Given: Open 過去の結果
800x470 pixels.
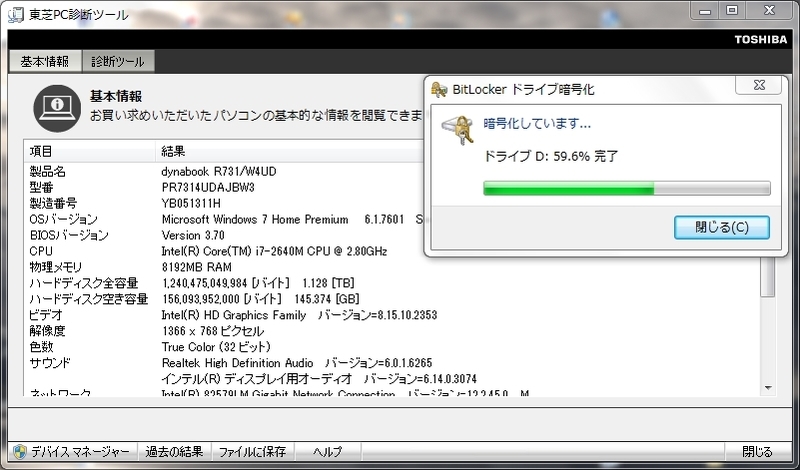Looking at the screenshot, I should [x=174, y=452].
